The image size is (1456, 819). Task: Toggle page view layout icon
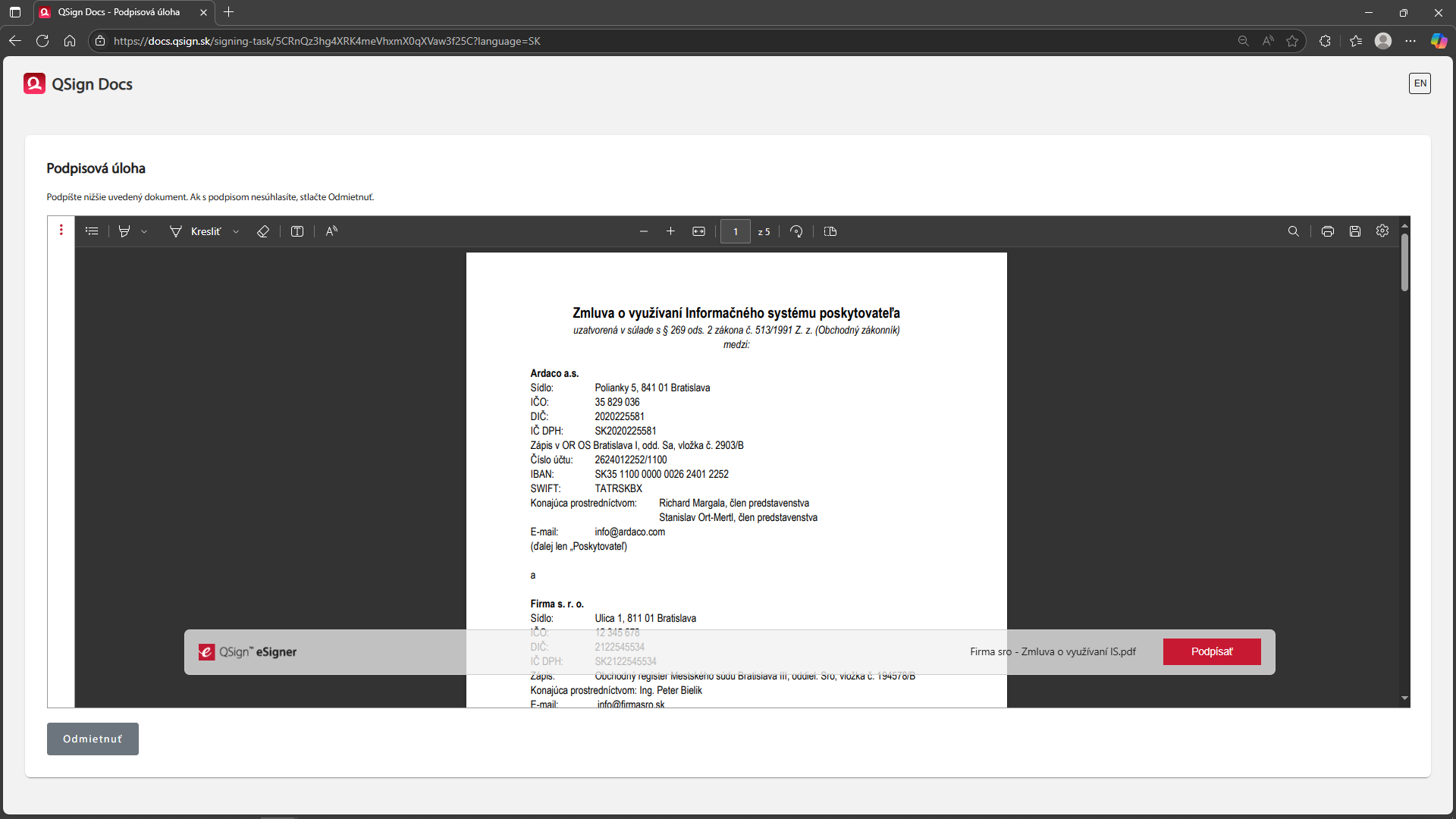[830, 231]
